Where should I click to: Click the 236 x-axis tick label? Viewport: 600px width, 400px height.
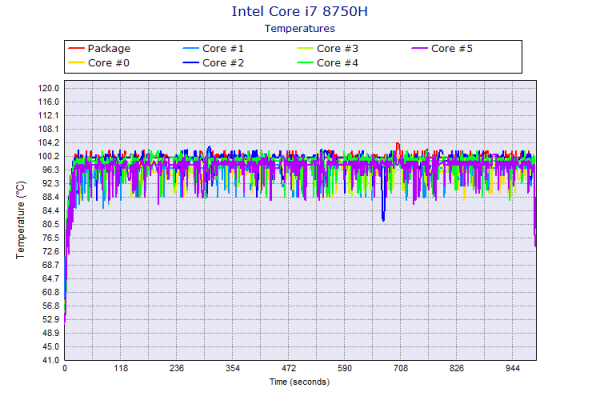(x=177, y=368)
